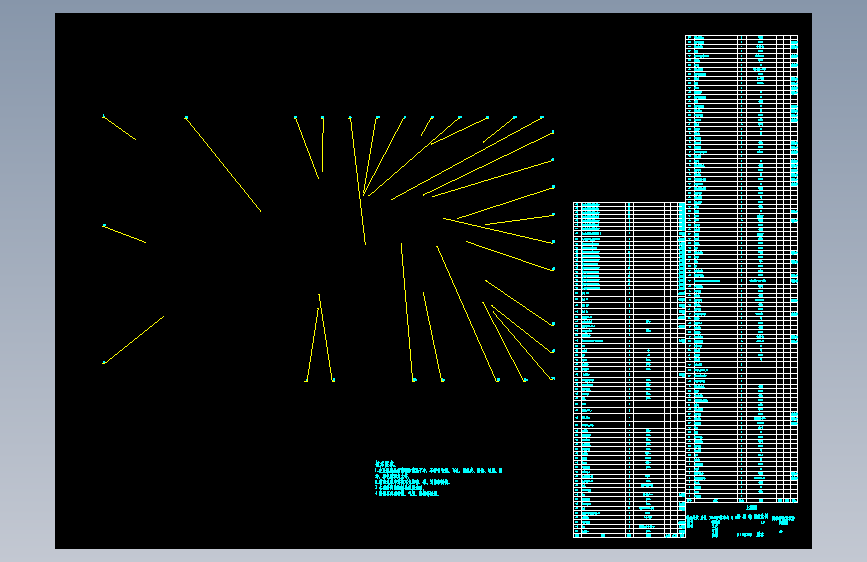Click the cyan technical notes text block
This screenshot has width=867, height=562.
click(438, 479)
